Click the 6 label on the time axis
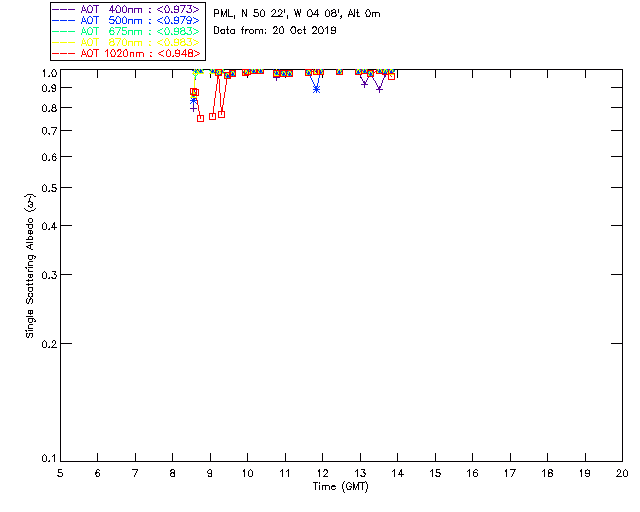 pos(98,473)
